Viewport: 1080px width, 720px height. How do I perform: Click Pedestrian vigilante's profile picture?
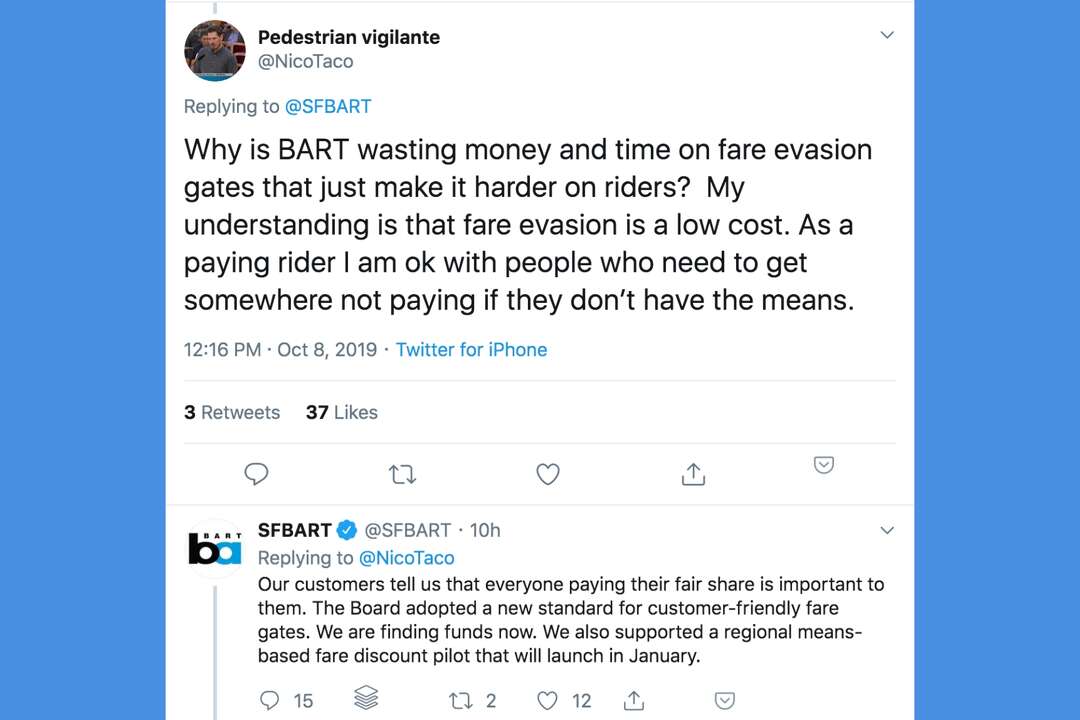click(214, 50)
